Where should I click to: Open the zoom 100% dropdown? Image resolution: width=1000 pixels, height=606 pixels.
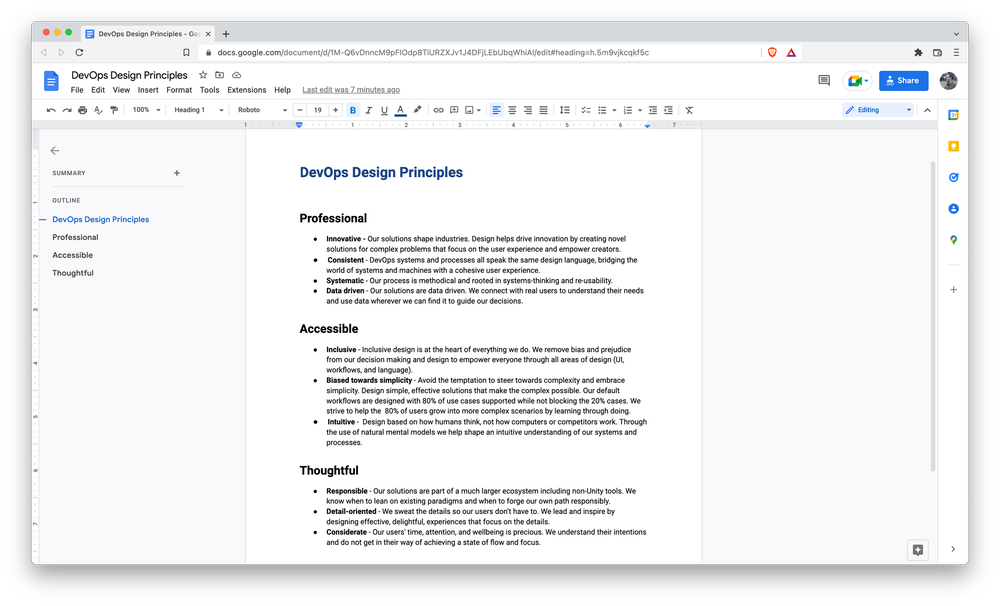(x=146, y=110)
